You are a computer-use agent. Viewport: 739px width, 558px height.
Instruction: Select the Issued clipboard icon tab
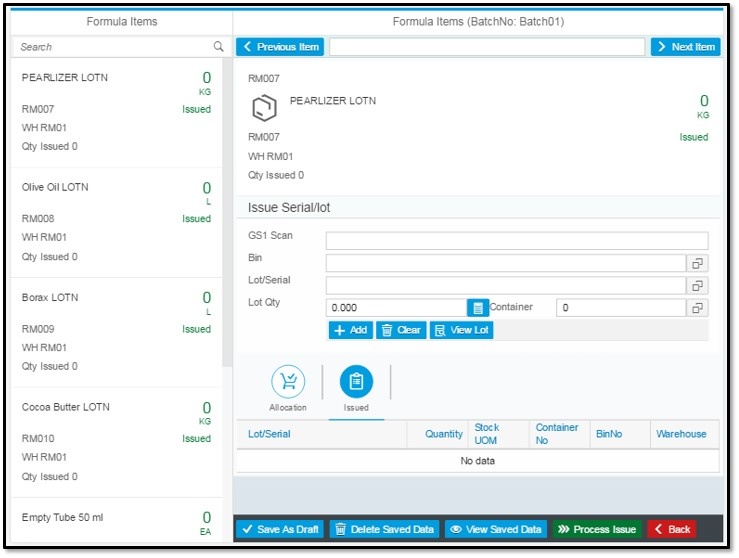(x=356, y=381)
